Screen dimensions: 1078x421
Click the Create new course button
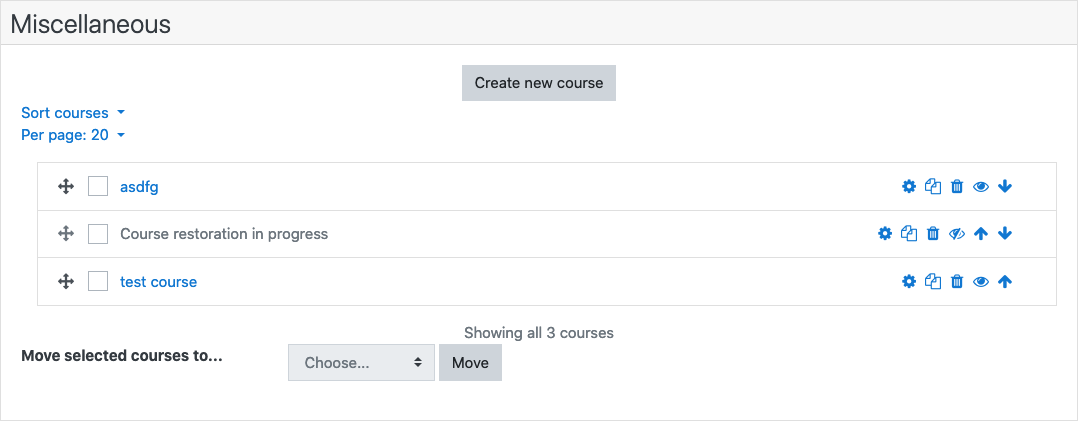point(538,83)
